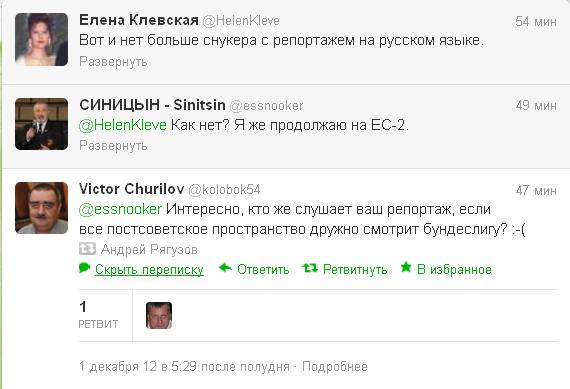Click the Ретвитнуть link

click(x=355, y=269)
